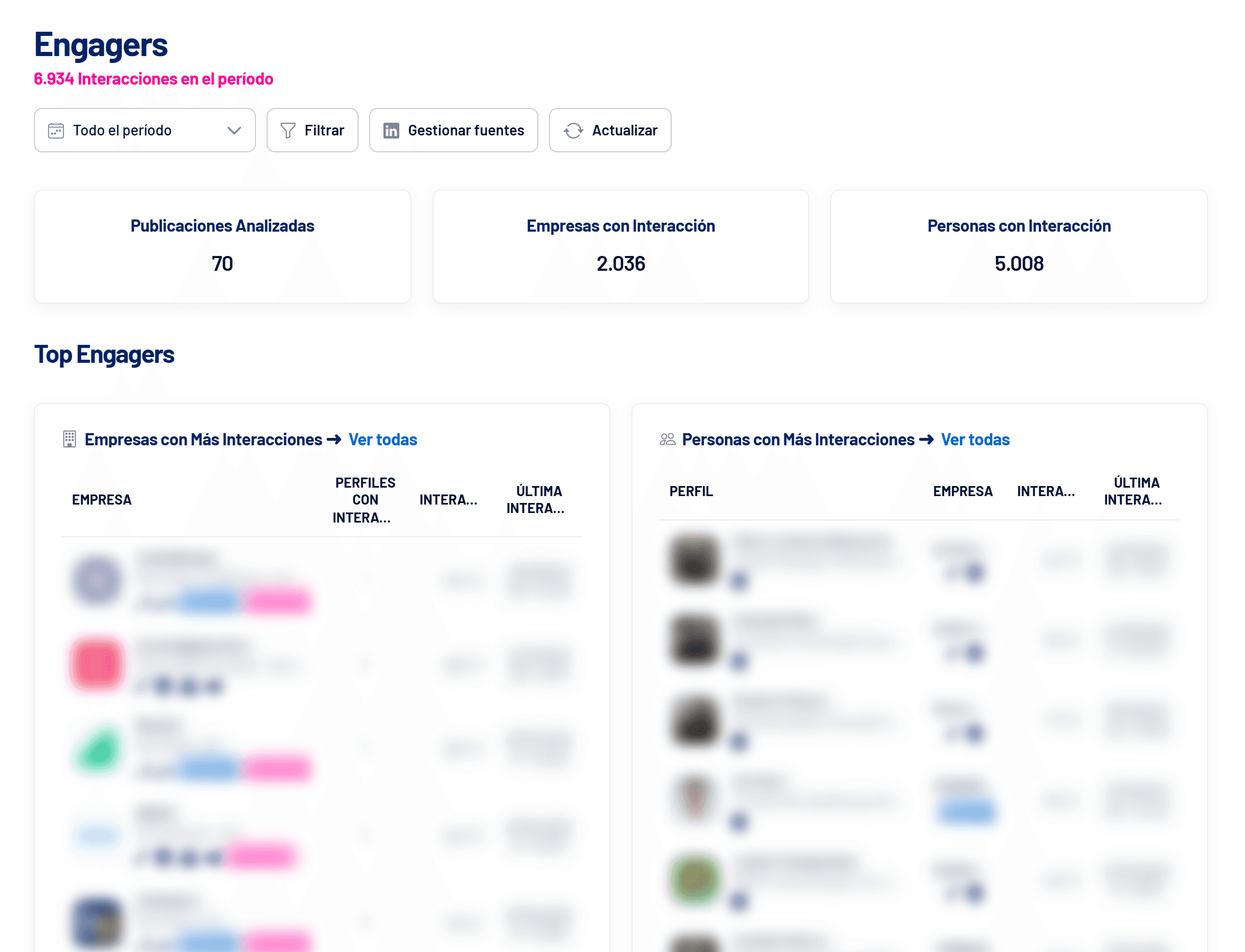Click the LinkedIn icon in Gestionar fuentes
Image resolution: width=1245 pixels, height=952 pixels.
click(391, 130)
